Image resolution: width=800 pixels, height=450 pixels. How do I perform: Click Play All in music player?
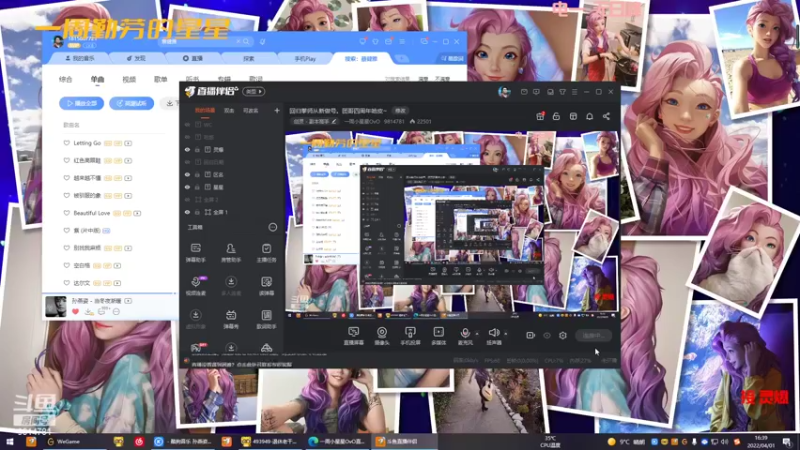[82, 103]
